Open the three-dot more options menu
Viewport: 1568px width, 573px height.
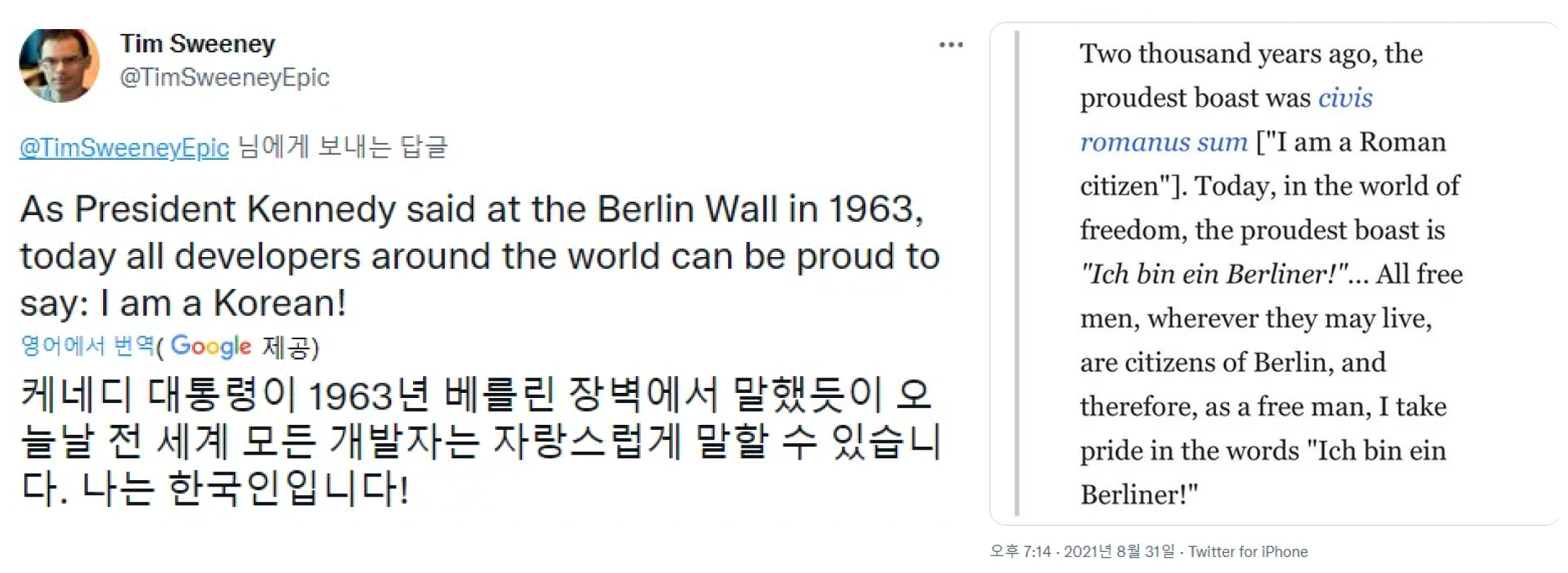pos(950,45)
